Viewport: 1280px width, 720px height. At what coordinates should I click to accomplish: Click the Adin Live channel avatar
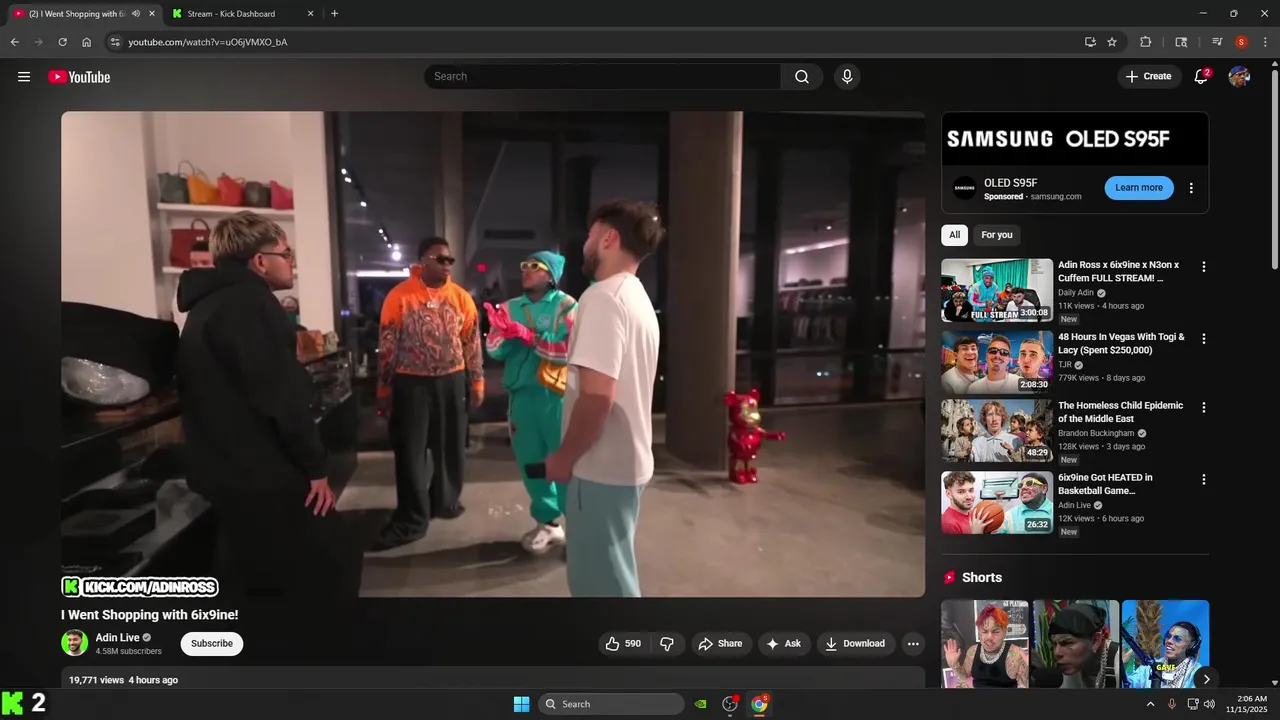[x=74, y=643]
